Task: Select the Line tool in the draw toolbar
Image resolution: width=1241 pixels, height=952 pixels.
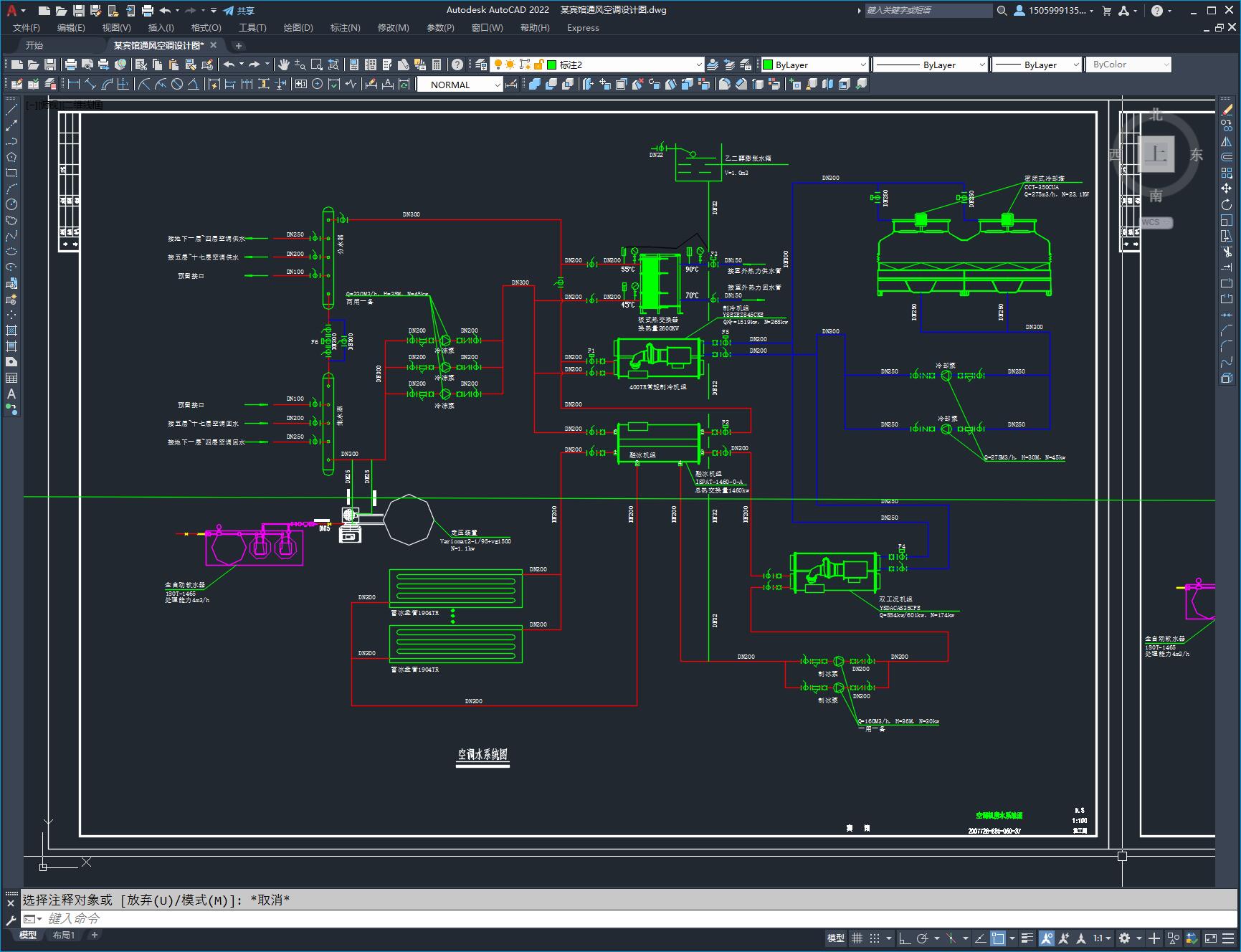Action: click(x=11, y=110)
